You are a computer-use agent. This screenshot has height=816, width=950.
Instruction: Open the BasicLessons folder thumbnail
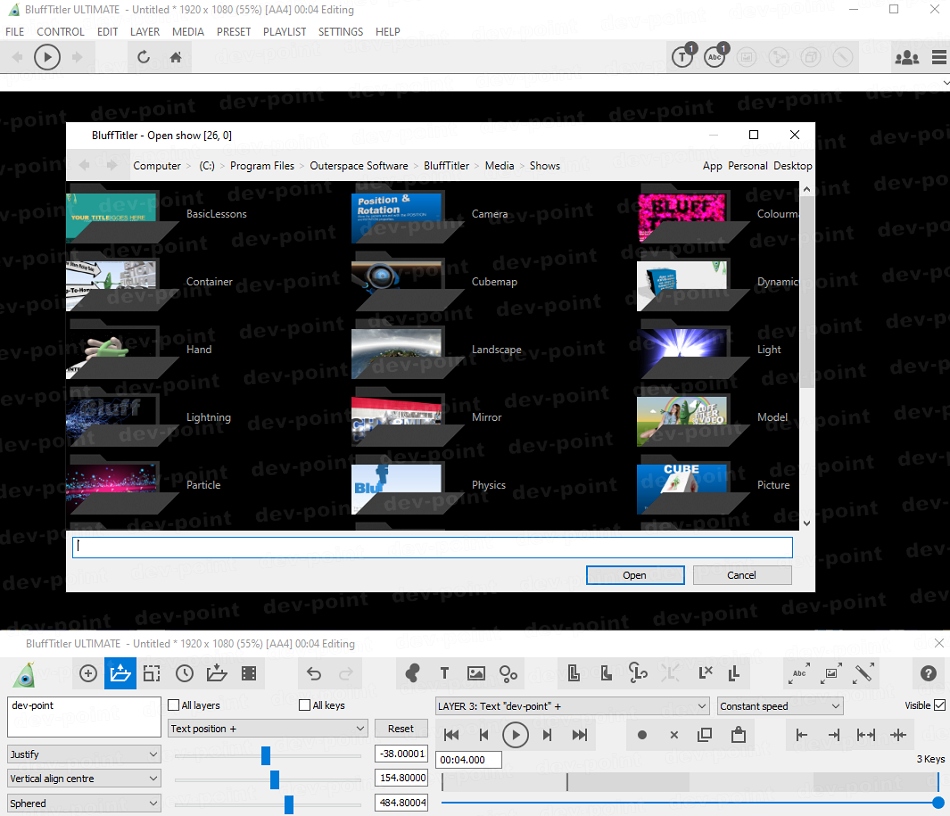tap(121, 214)
